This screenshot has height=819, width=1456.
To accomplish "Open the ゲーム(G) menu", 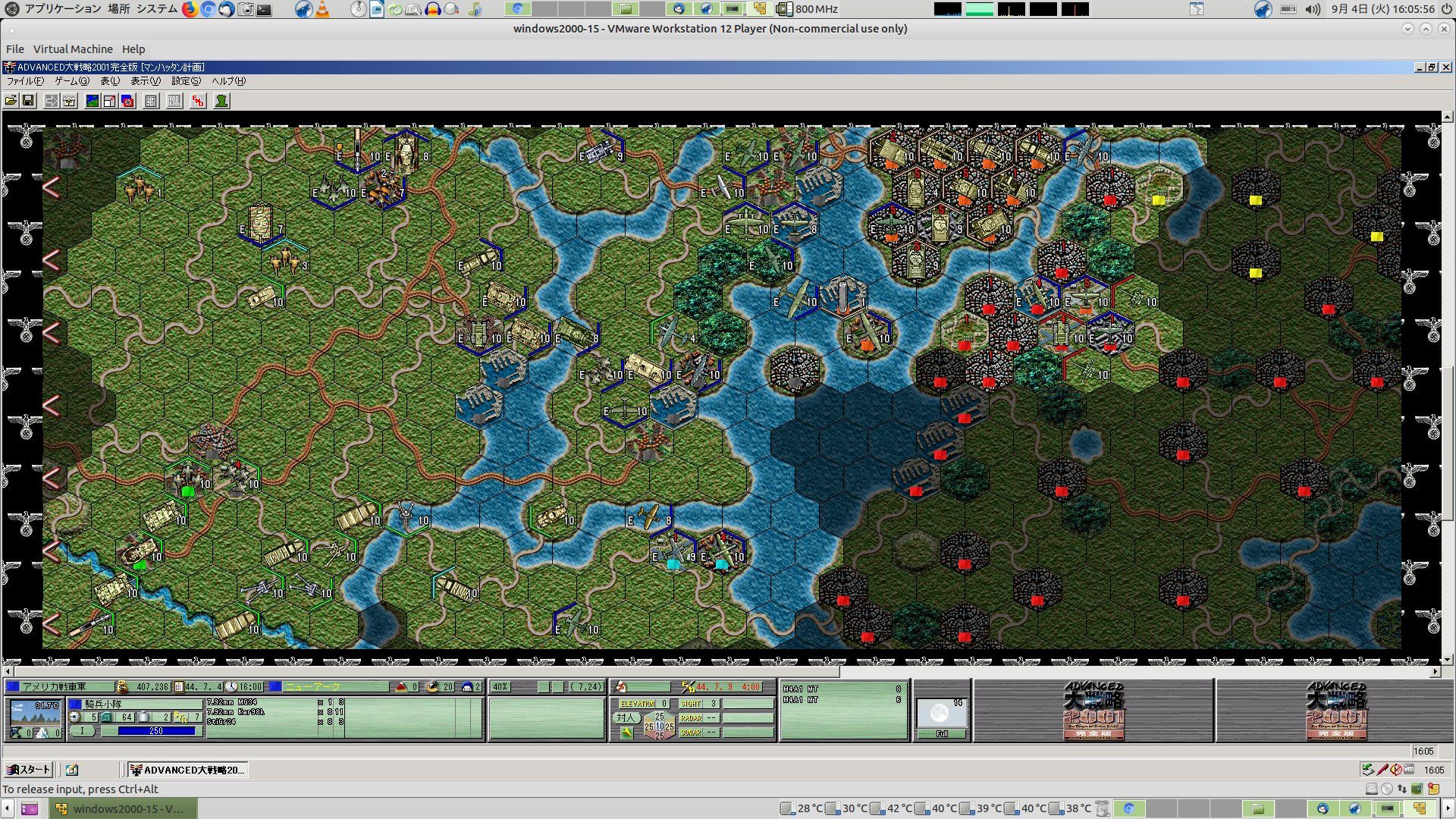I will click(72, 81).
